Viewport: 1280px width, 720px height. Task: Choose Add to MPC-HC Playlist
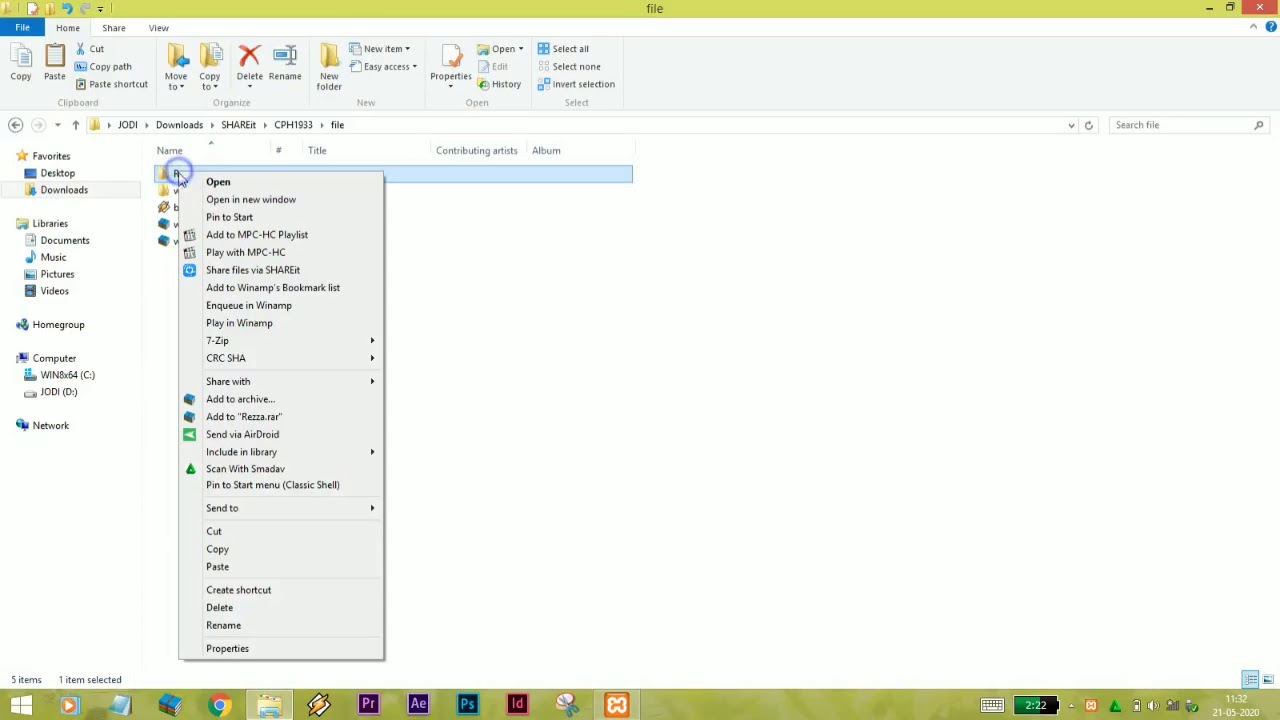(x=281, y=235)
